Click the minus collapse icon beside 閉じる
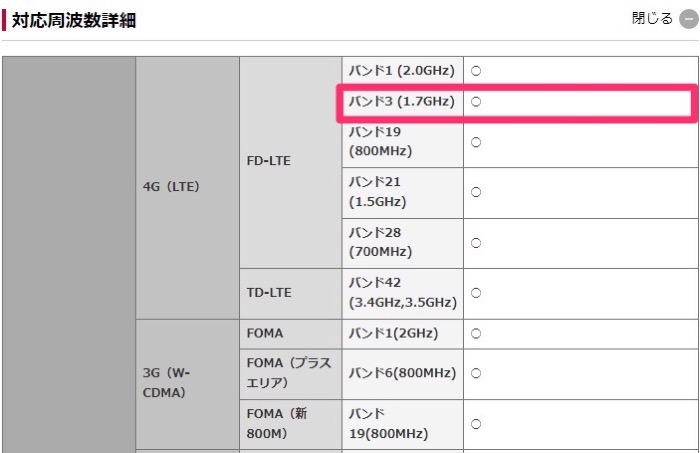 coord(686,19)
